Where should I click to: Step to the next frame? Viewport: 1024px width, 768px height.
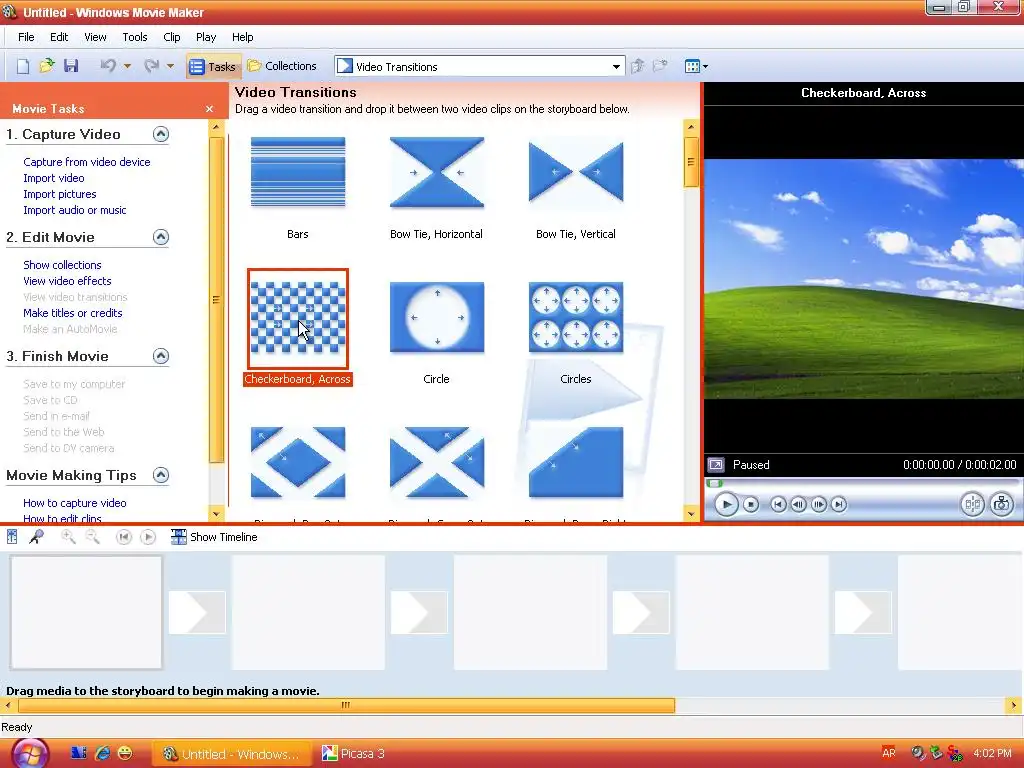point(818,504)
